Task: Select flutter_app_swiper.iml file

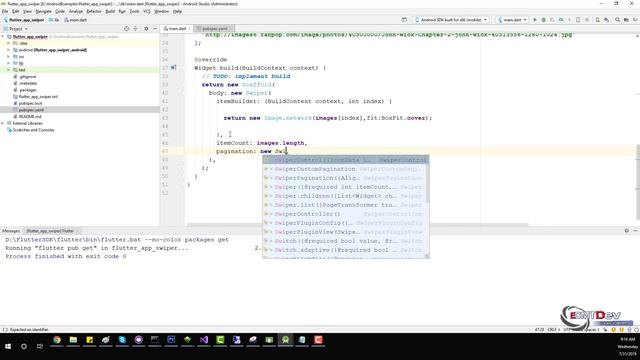Action: tap(38, 97)
